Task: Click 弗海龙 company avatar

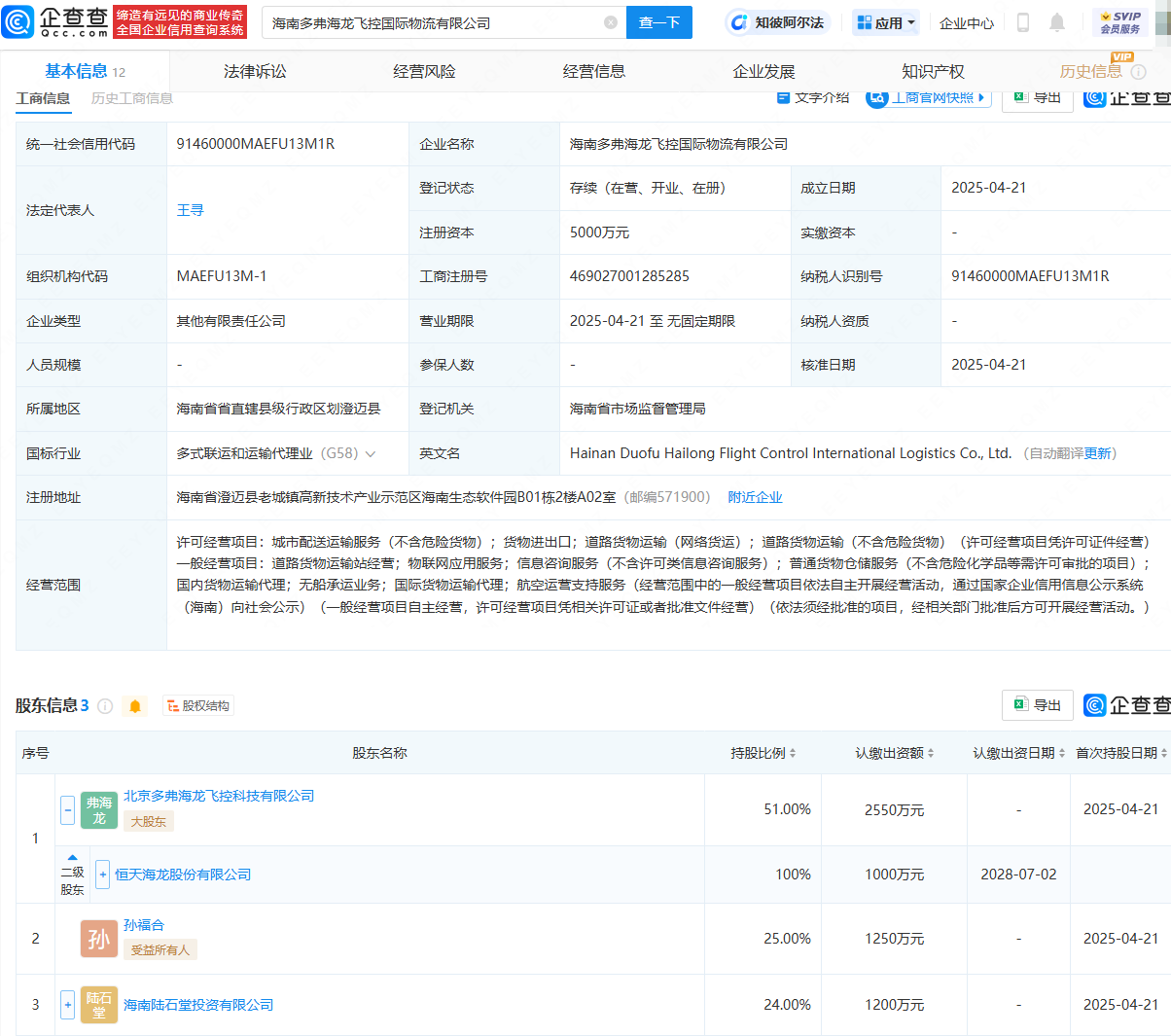Action: click(99, 810)
